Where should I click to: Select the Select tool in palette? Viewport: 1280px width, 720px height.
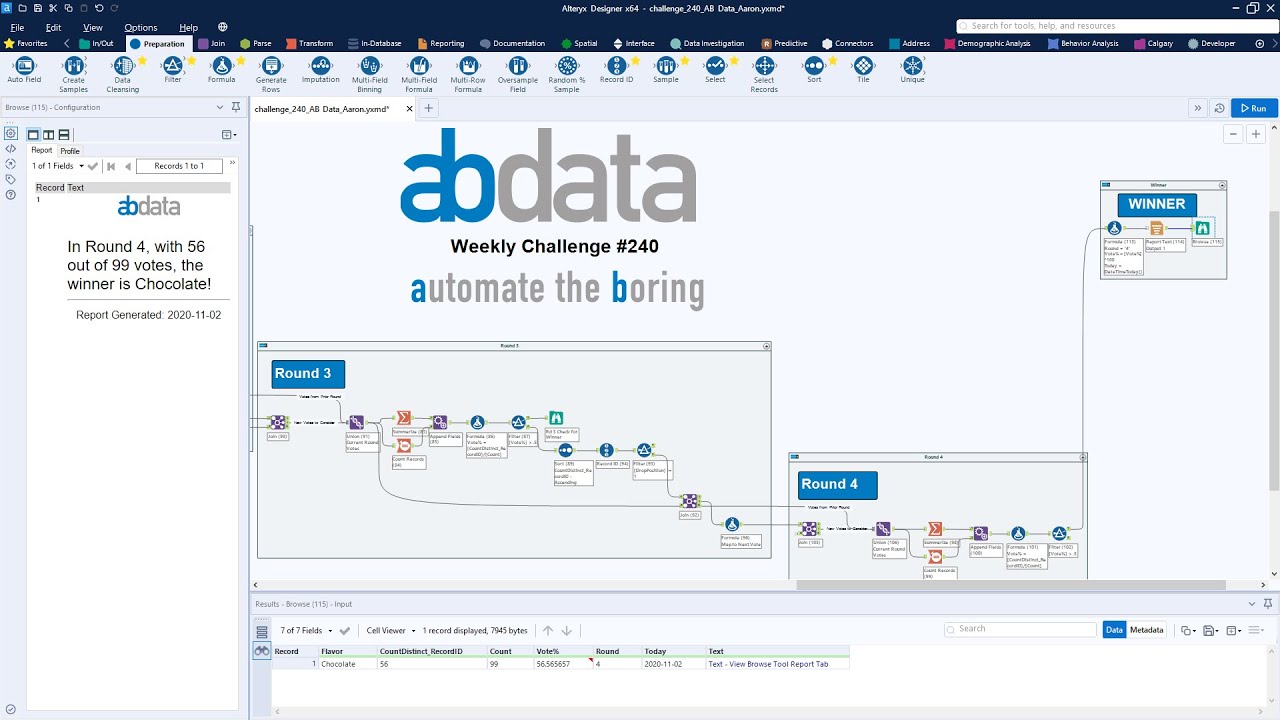(715, 70)
